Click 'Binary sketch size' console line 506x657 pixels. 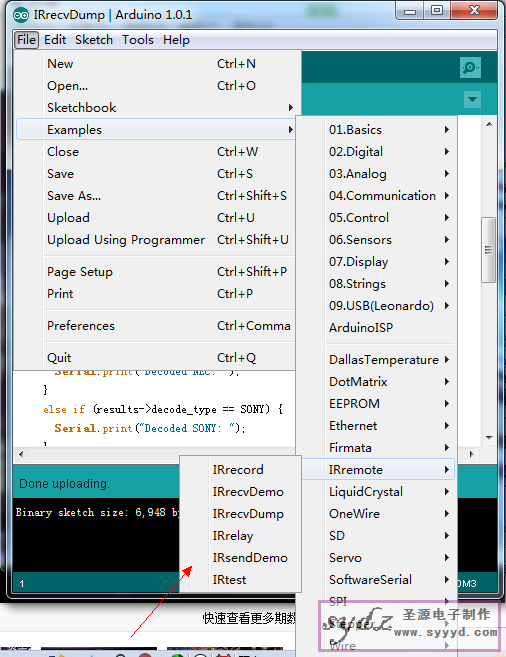97,512
